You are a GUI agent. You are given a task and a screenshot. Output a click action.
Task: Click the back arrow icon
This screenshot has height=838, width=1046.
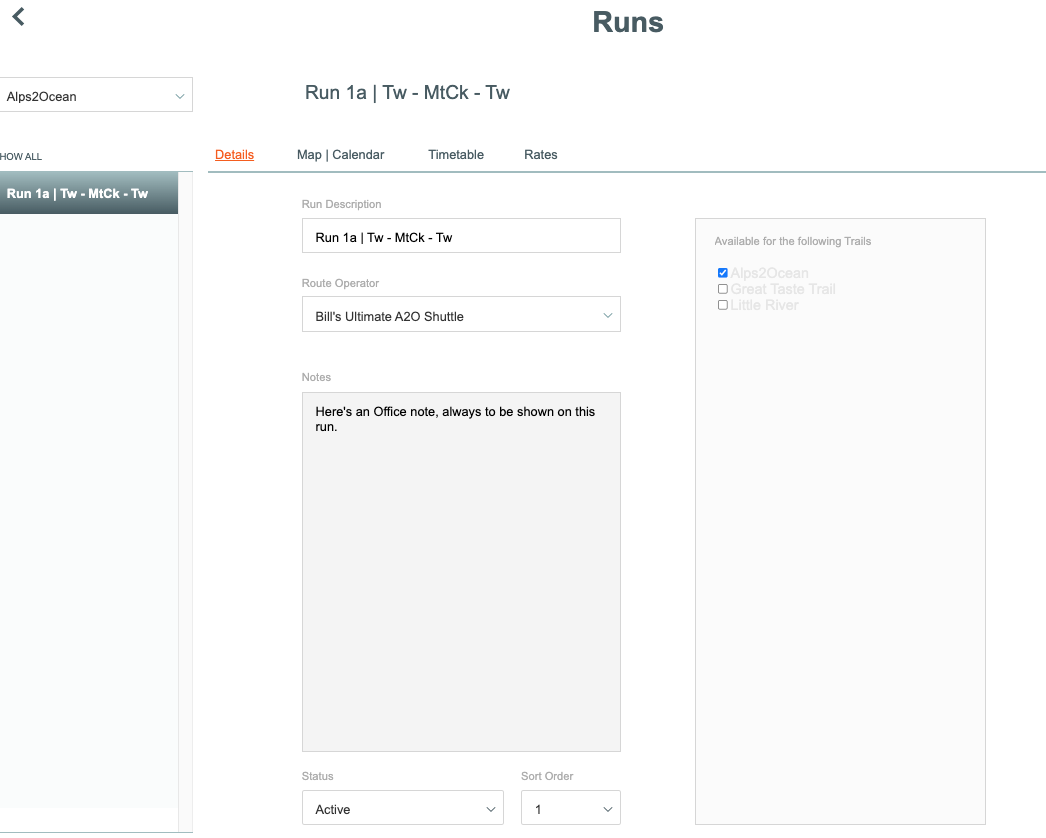[x=19, y=17]
